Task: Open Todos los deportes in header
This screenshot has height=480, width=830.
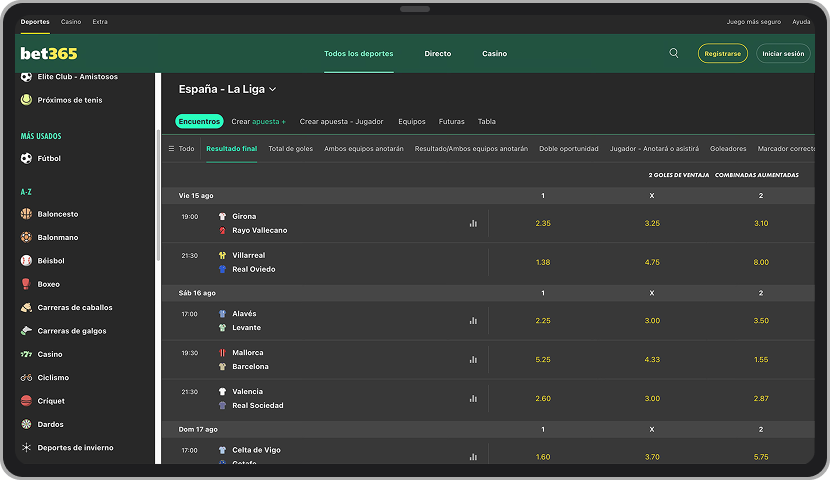Action: coord(358,53)
